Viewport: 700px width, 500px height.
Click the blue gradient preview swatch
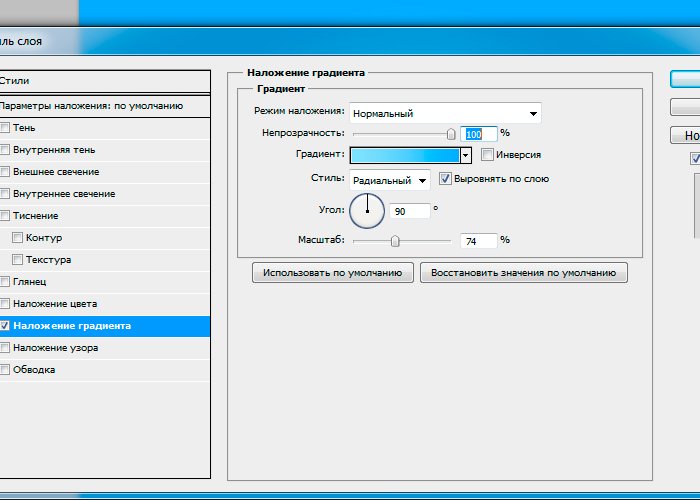coord(403,155)
